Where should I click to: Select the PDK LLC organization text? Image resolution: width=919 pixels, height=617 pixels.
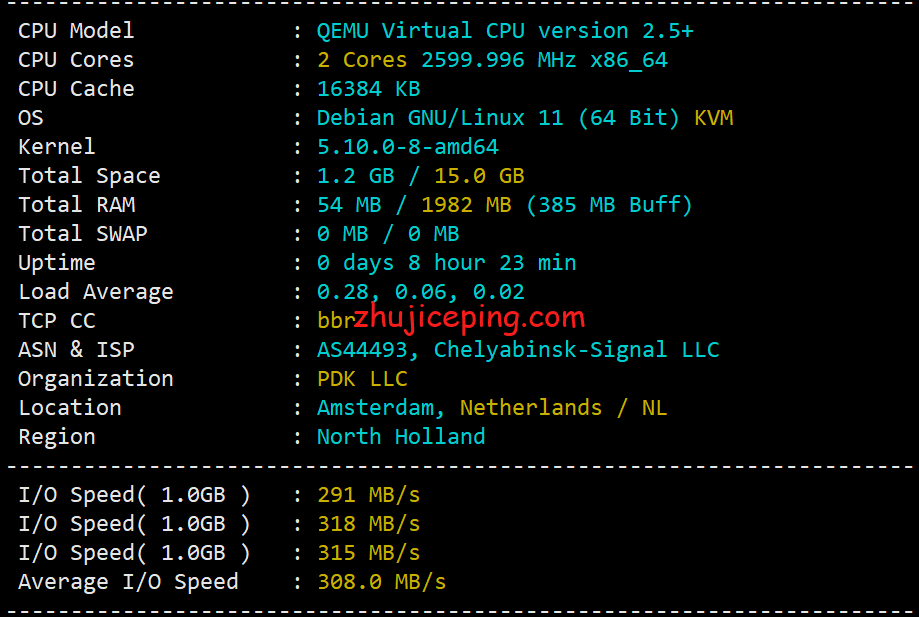pyautogui.click(x=361, y=378)
